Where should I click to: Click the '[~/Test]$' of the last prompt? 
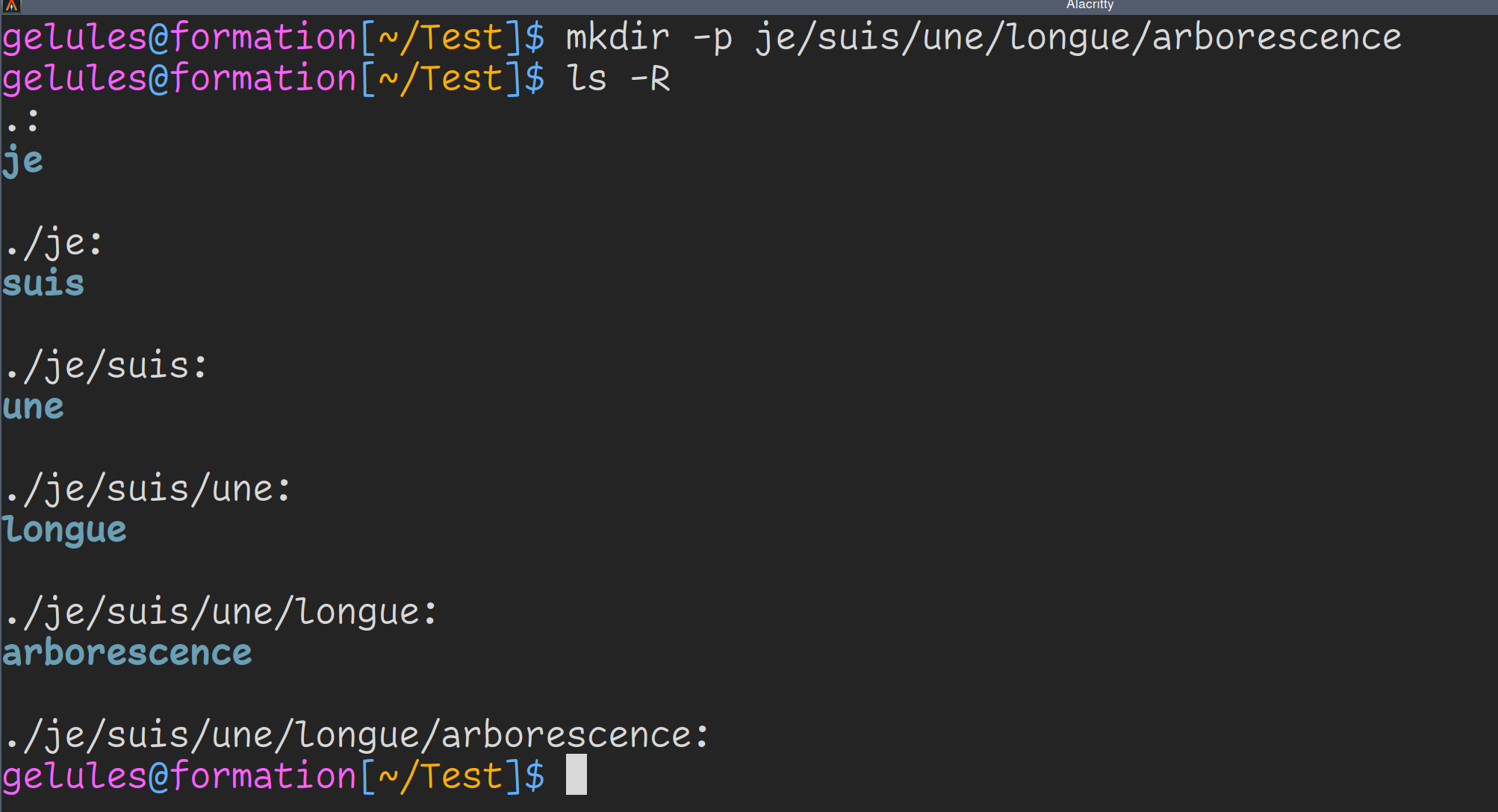pos(453,776)
